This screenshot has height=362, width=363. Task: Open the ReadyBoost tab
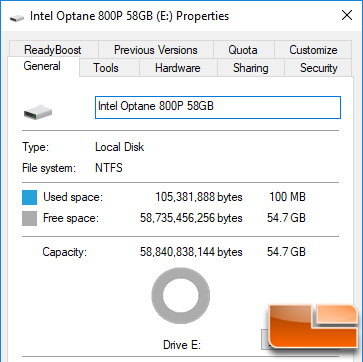point(53,50)
